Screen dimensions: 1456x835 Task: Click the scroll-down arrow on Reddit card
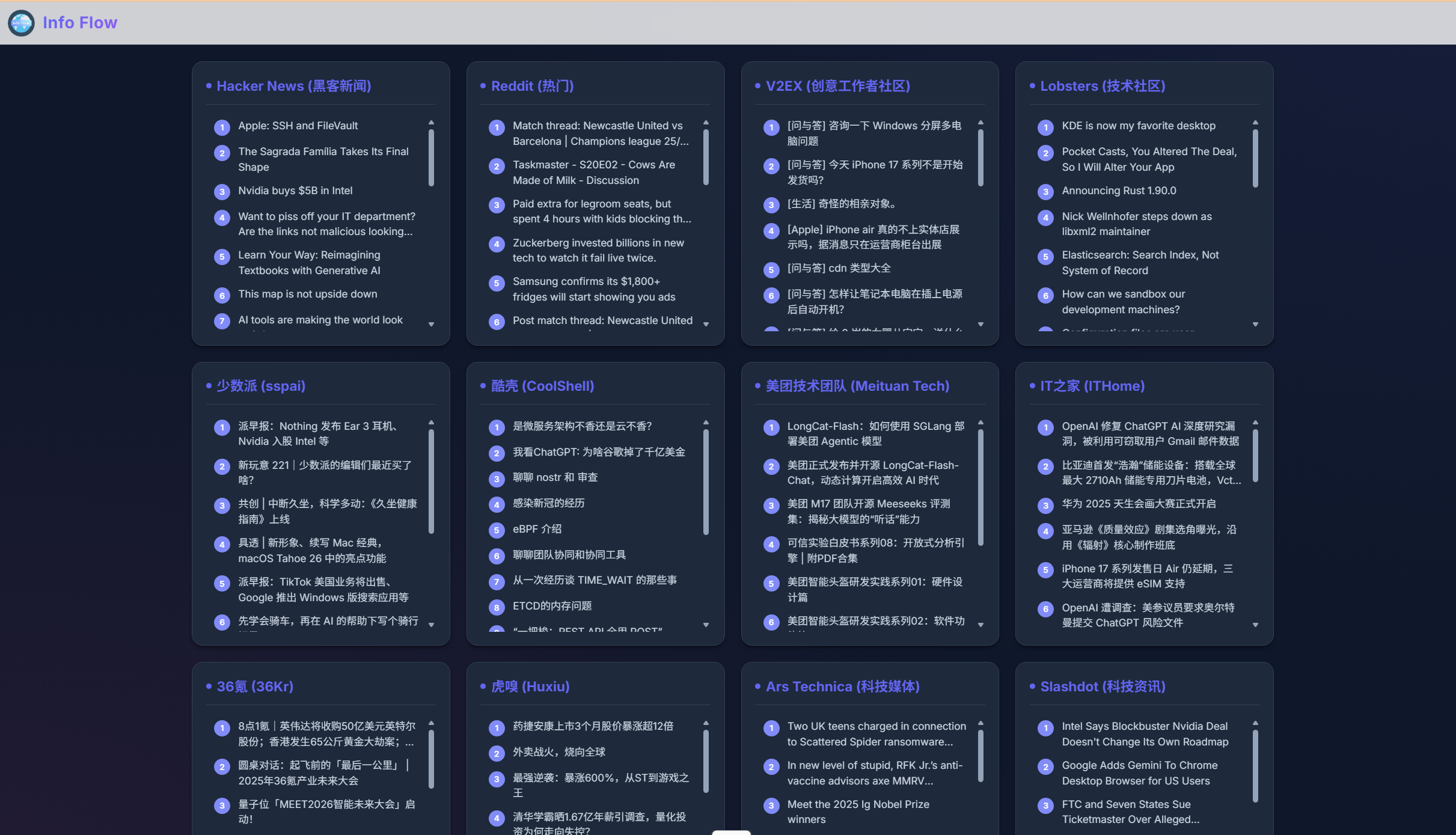click(707, 325)
